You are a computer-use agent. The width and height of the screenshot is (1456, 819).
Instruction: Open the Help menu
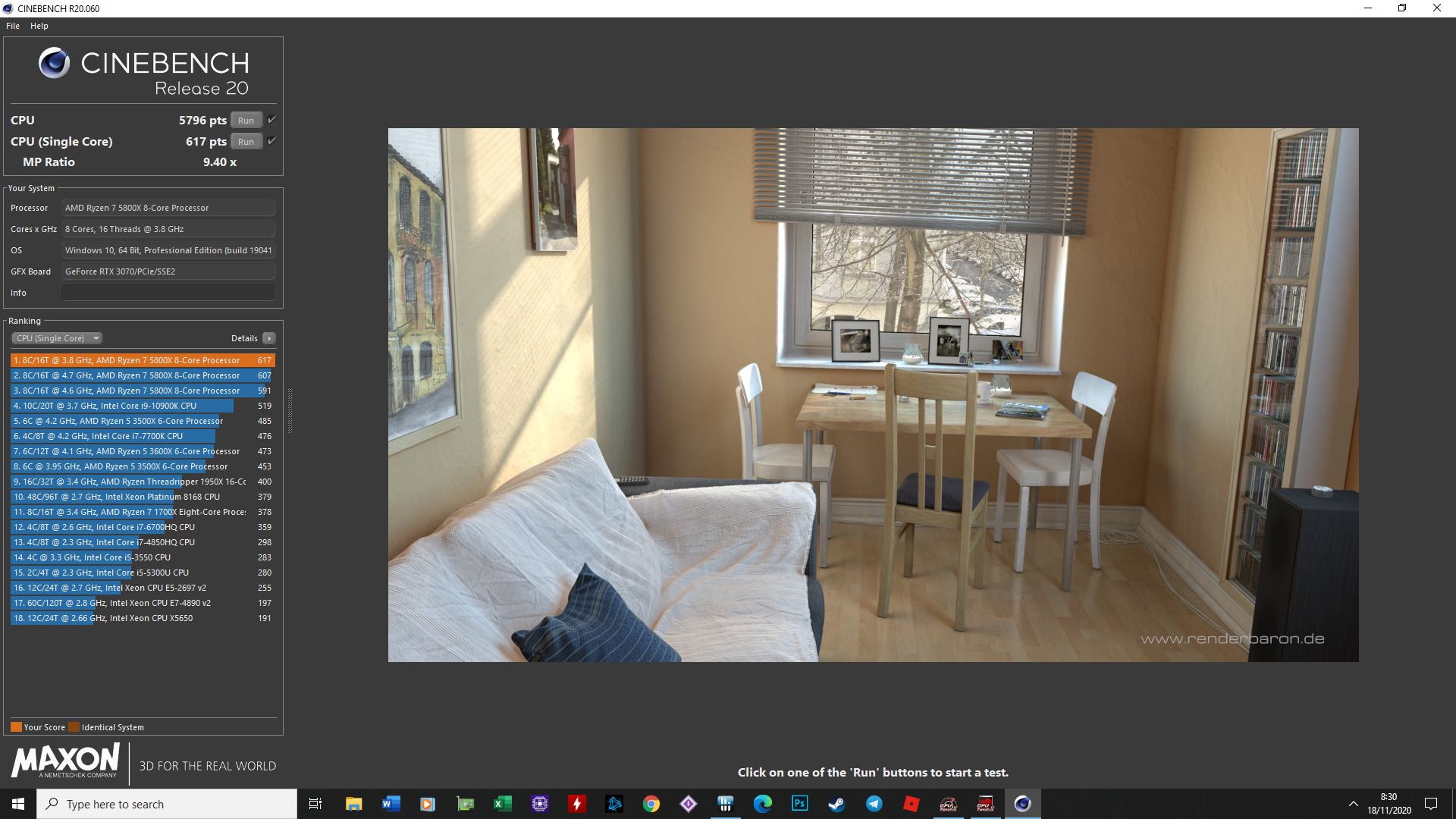point(39,26)
